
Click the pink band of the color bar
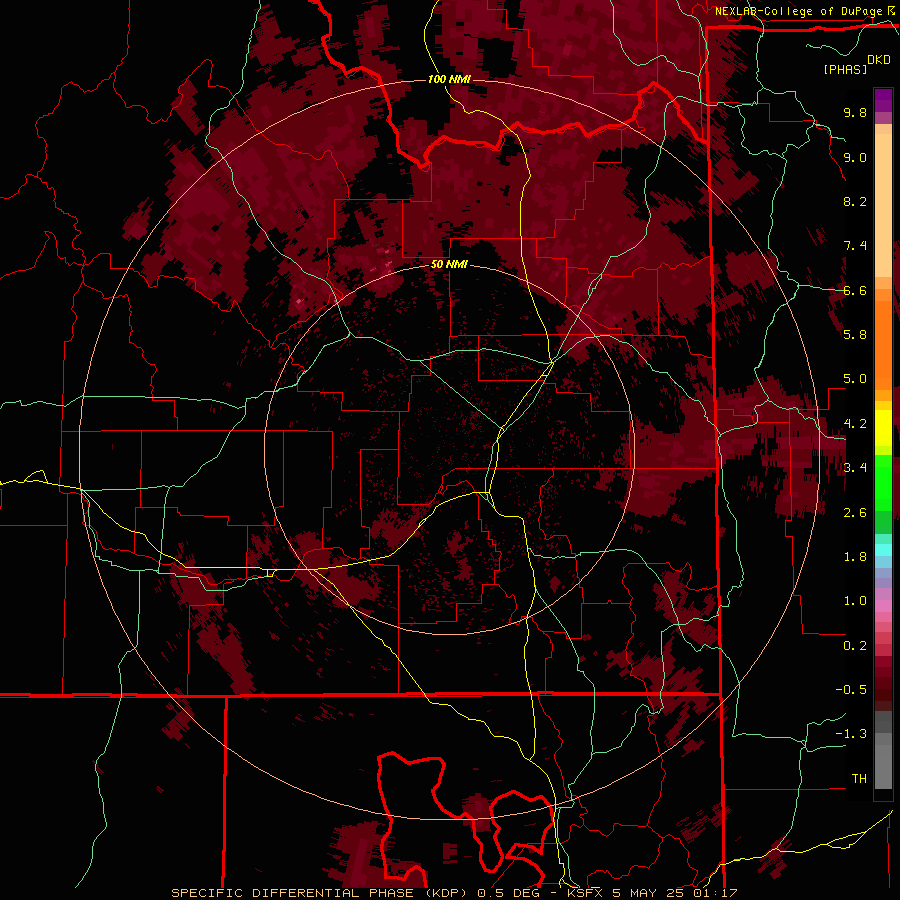883,606
